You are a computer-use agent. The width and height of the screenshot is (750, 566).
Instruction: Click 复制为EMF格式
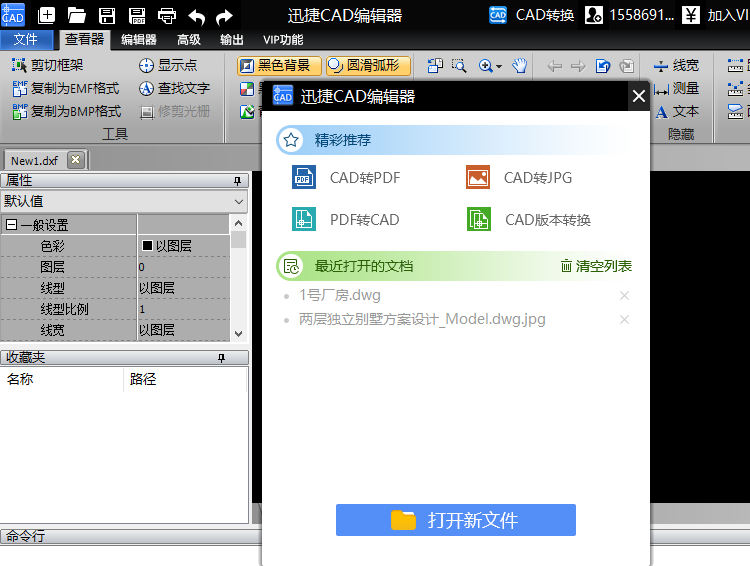pos(66,89)
